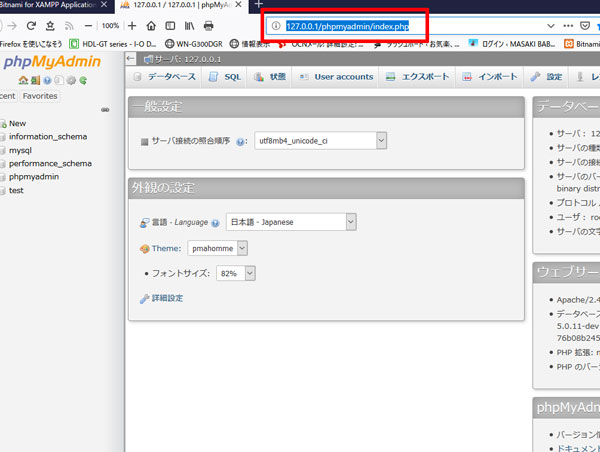Click Language help question icon

point(215,223)
